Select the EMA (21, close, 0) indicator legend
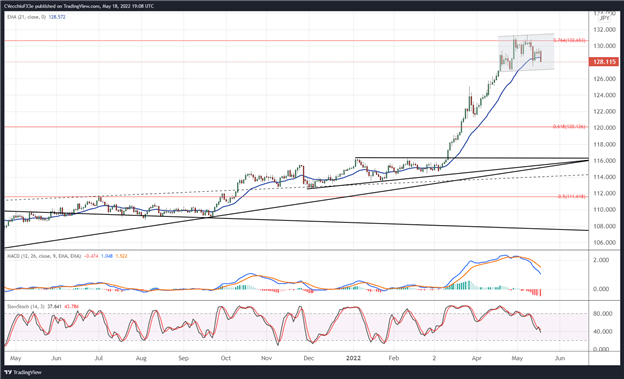624x379 pixels. click(26, 17)
